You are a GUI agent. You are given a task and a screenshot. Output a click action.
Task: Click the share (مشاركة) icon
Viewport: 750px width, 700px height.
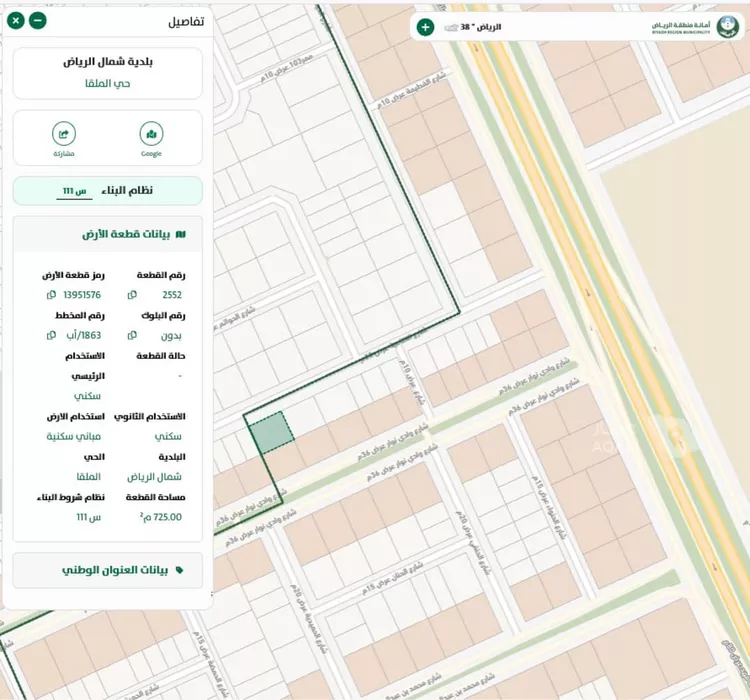64,134
